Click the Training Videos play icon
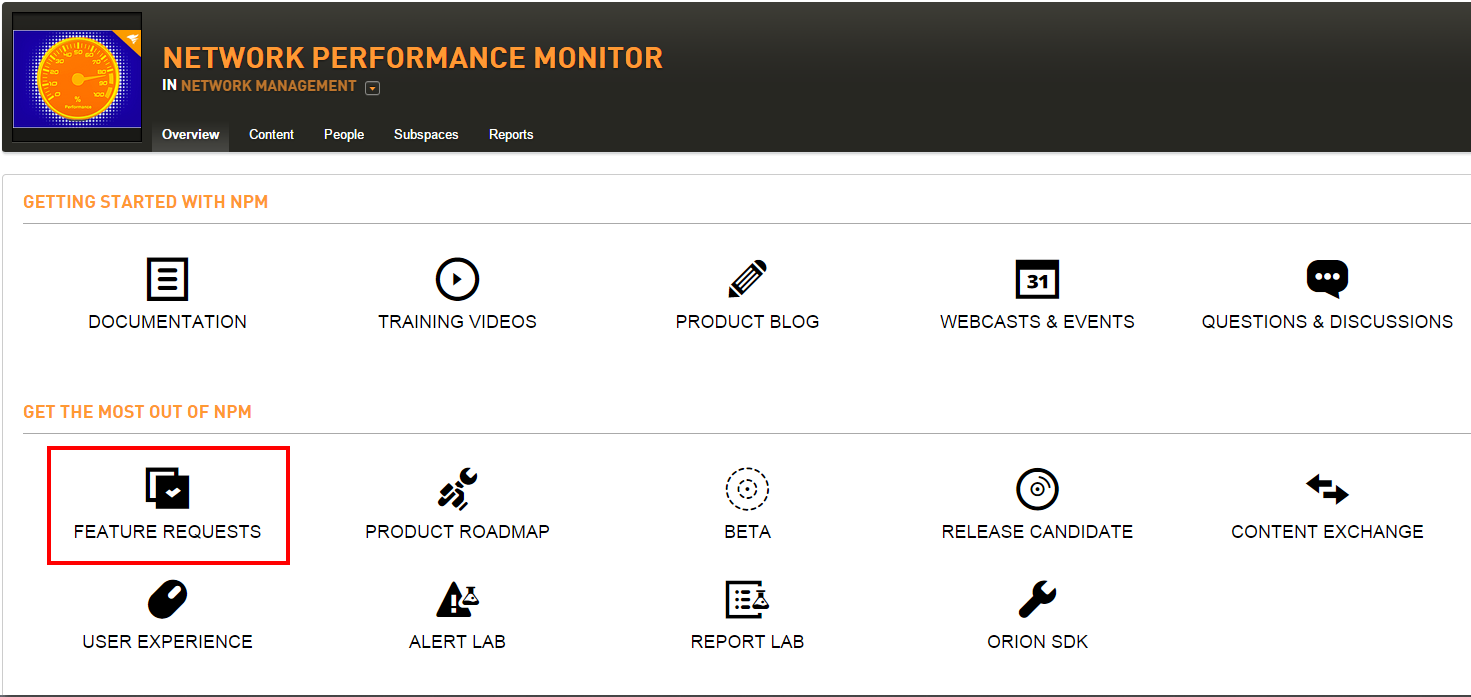Screen dimensions: 1471x697 [x=457, y=280]
